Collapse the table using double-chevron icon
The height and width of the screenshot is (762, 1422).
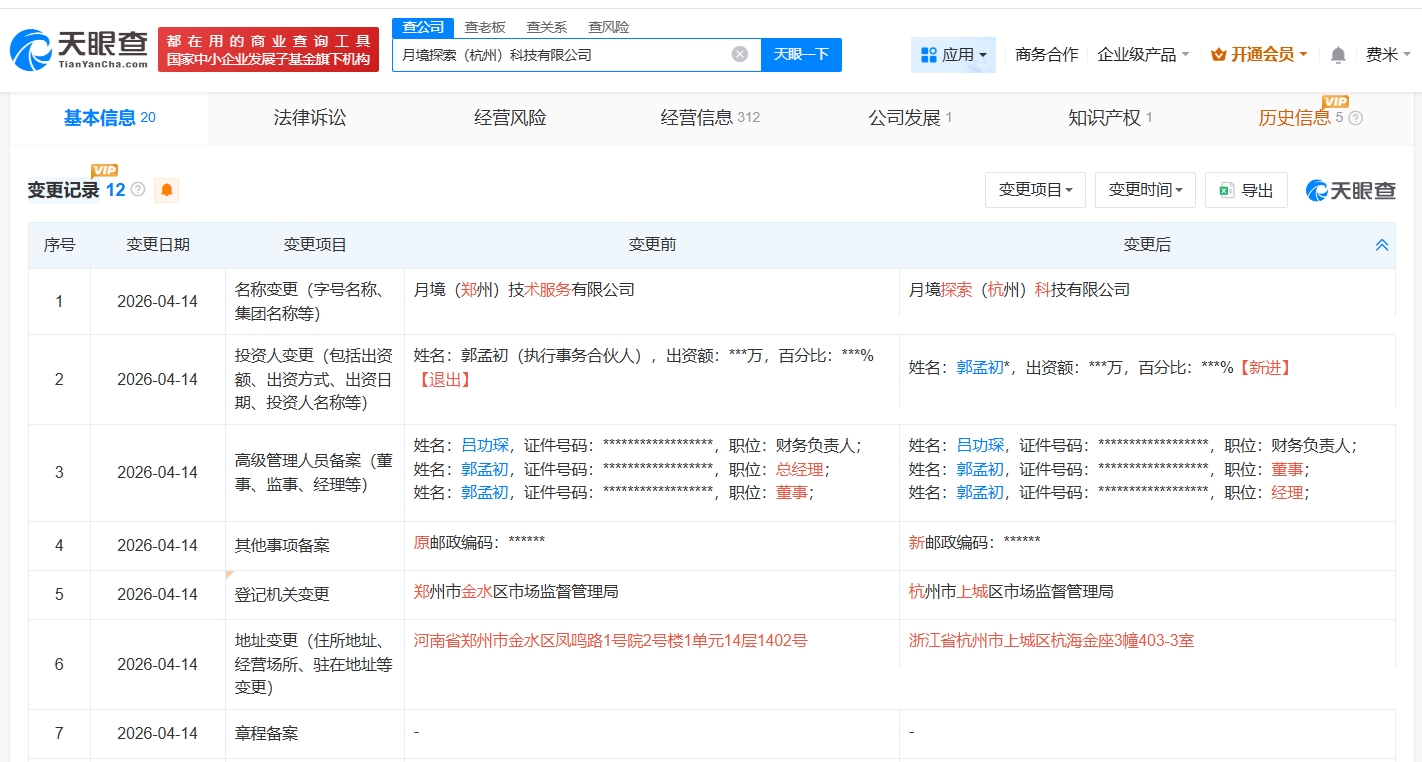pos(1382,245)
